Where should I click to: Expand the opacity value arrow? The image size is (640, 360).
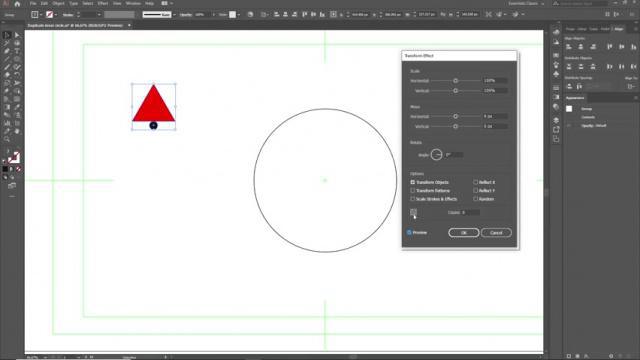click(x=213, y=15)
